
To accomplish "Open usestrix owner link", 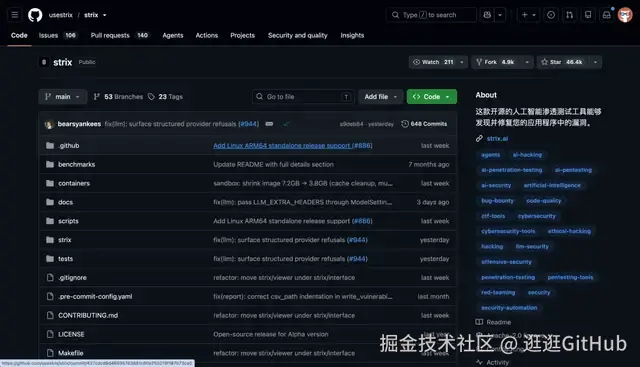I will click(60, 15).
